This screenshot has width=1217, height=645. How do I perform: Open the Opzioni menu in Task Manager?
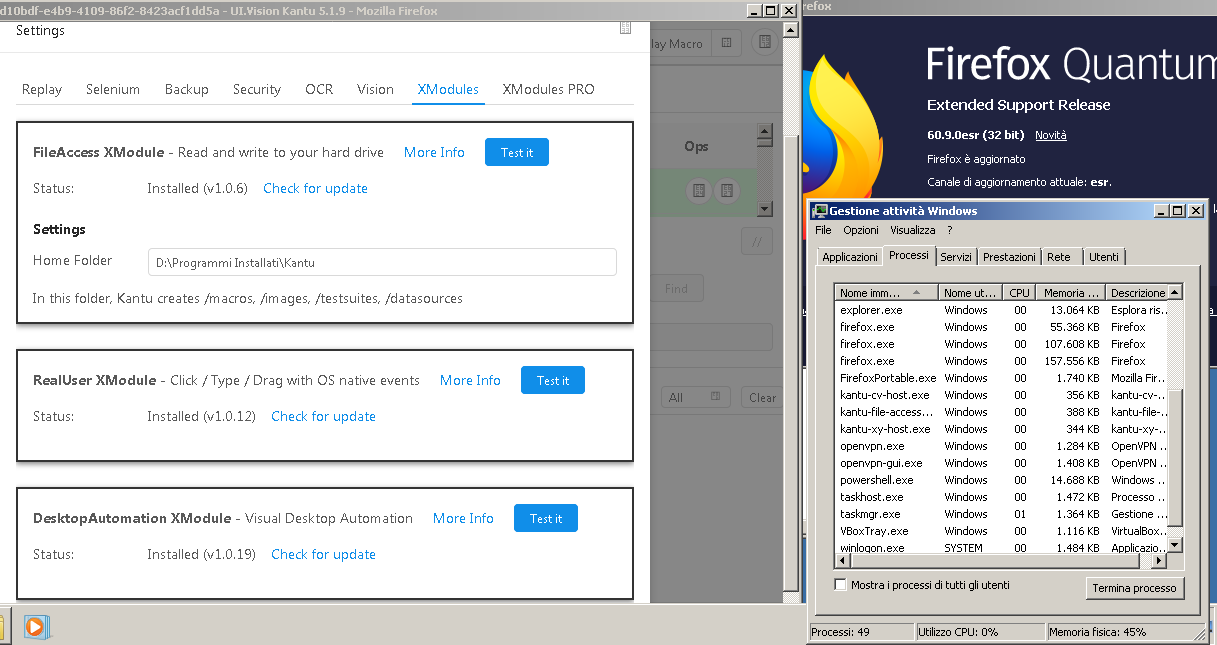[861, 230]
